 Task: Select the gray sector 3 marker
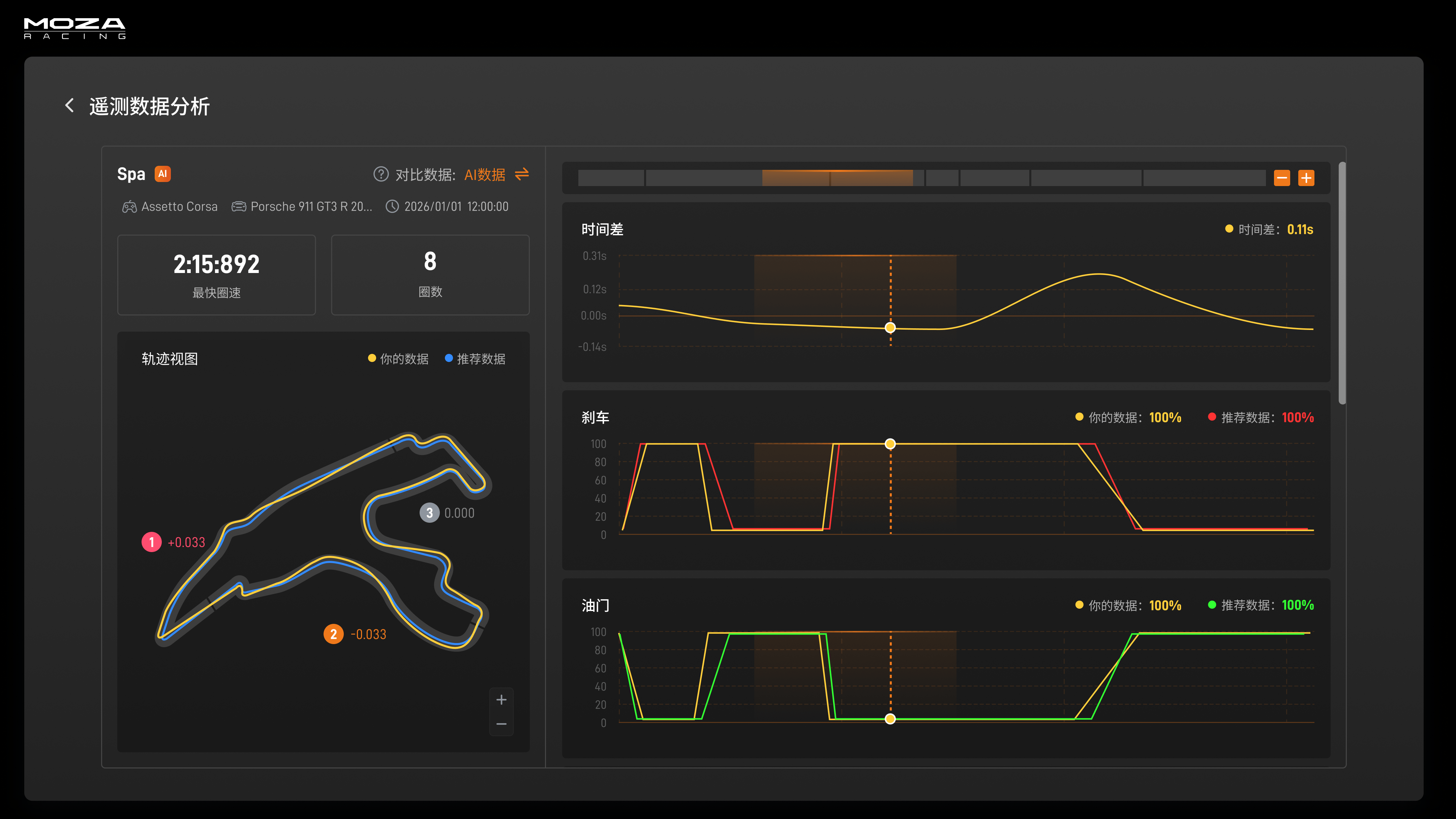[x=430, y=513]
